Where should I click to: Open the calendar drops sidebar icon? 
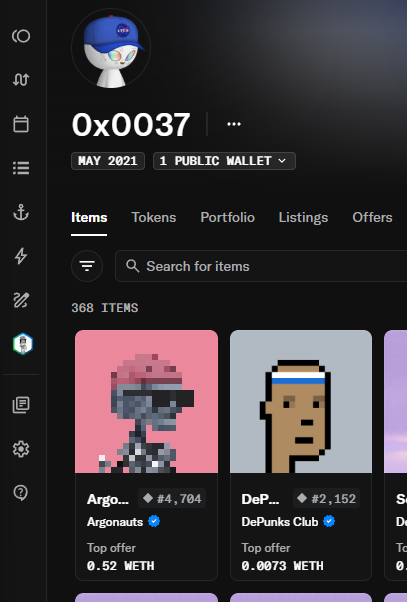21,124
